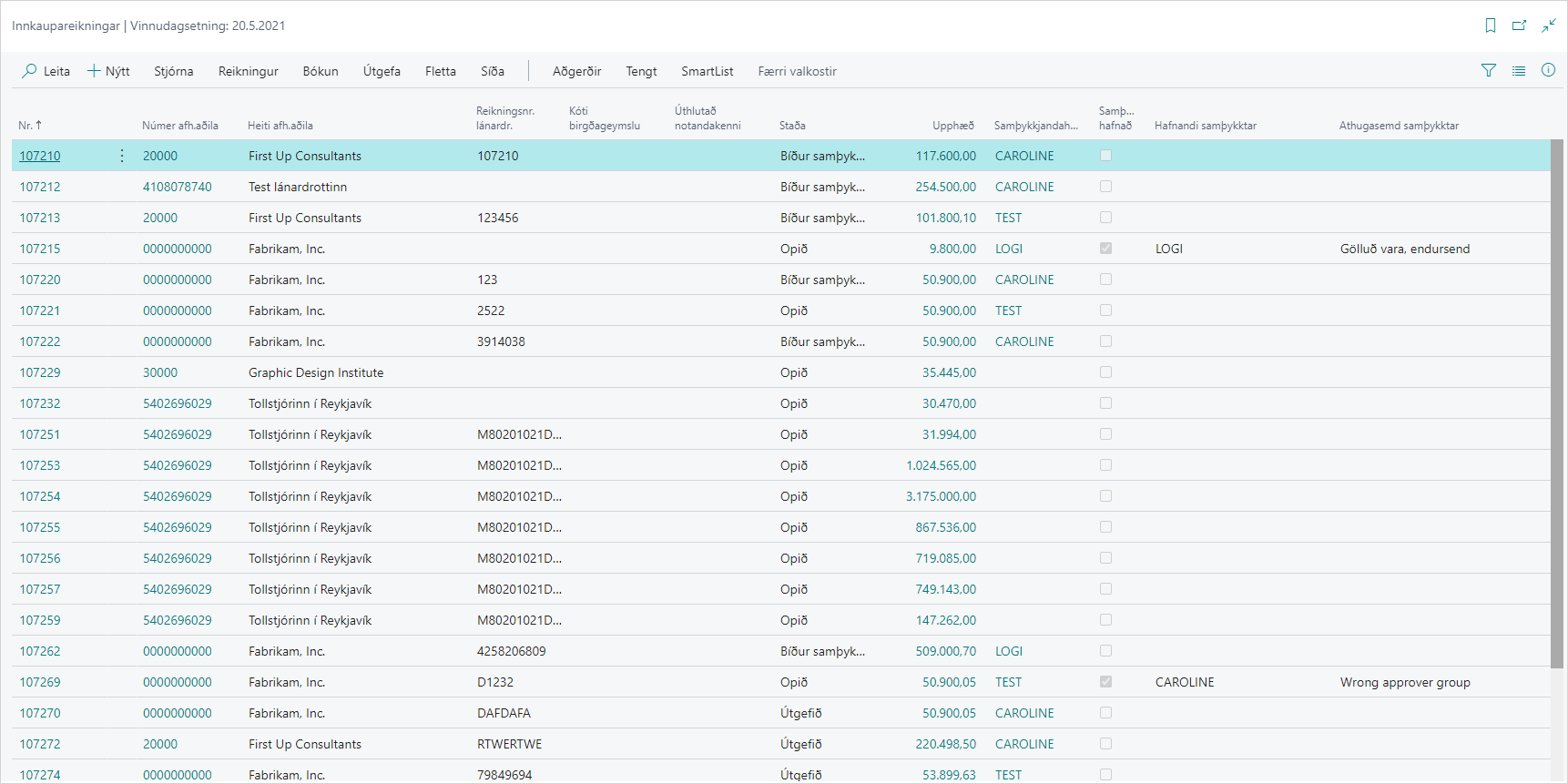
Task: Bookmark this page with bookmark icon
Action: pyautogui.click(x=1491, y=25)
